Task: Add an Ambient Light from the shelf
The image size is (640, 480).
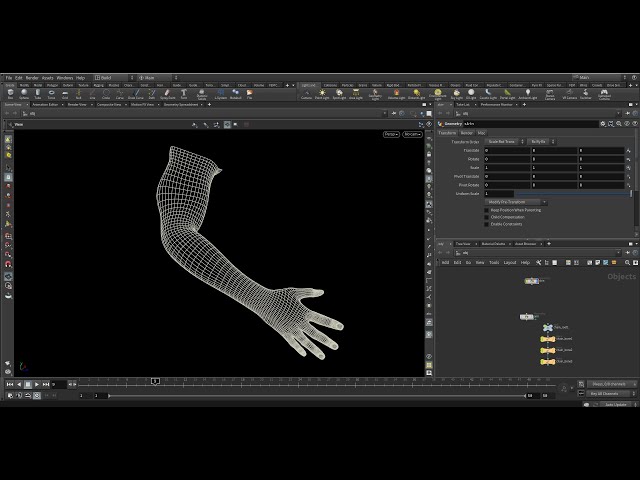Action: click(528, 94)
